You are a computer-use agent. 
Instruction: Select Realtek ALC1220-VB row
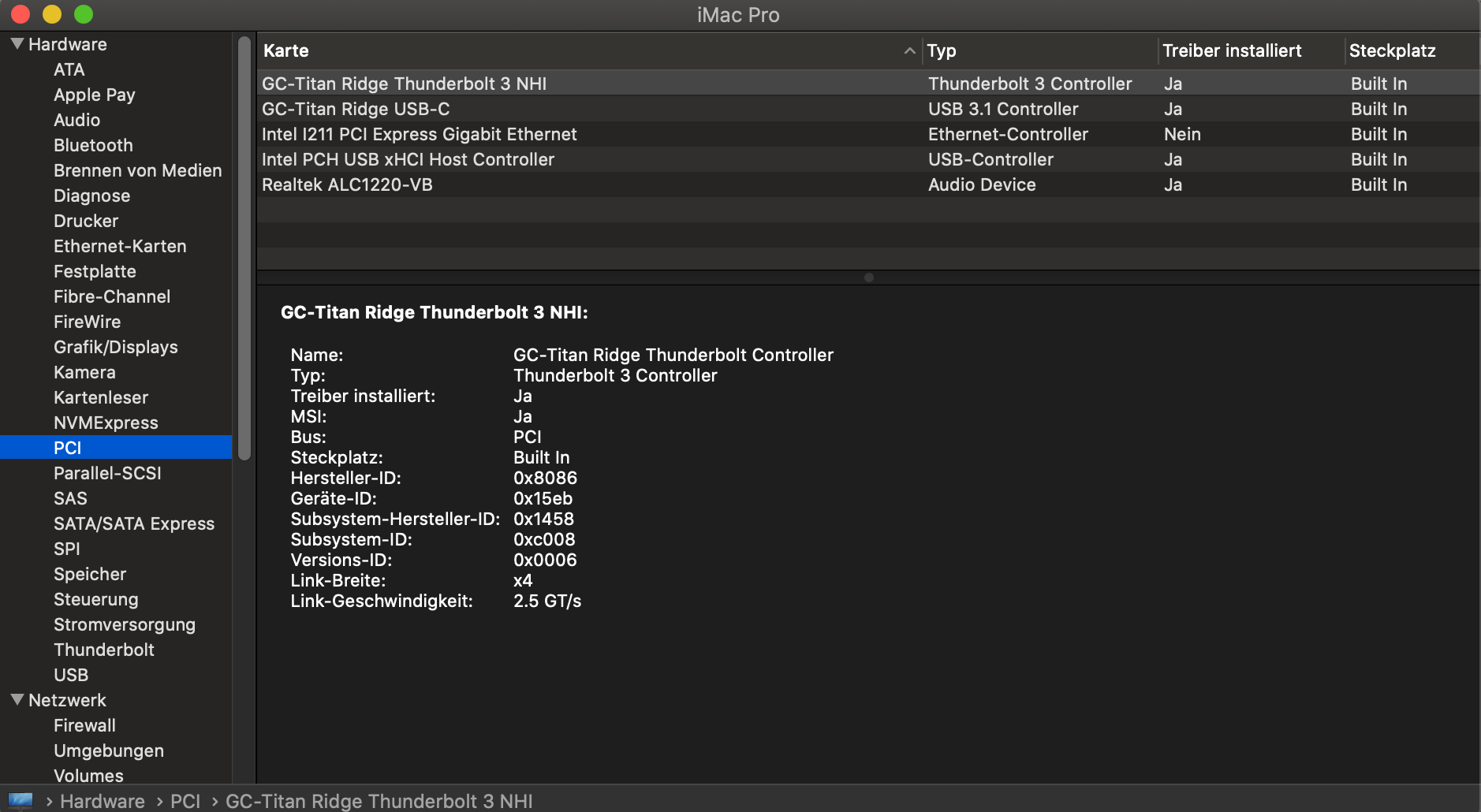coord(867,184)
